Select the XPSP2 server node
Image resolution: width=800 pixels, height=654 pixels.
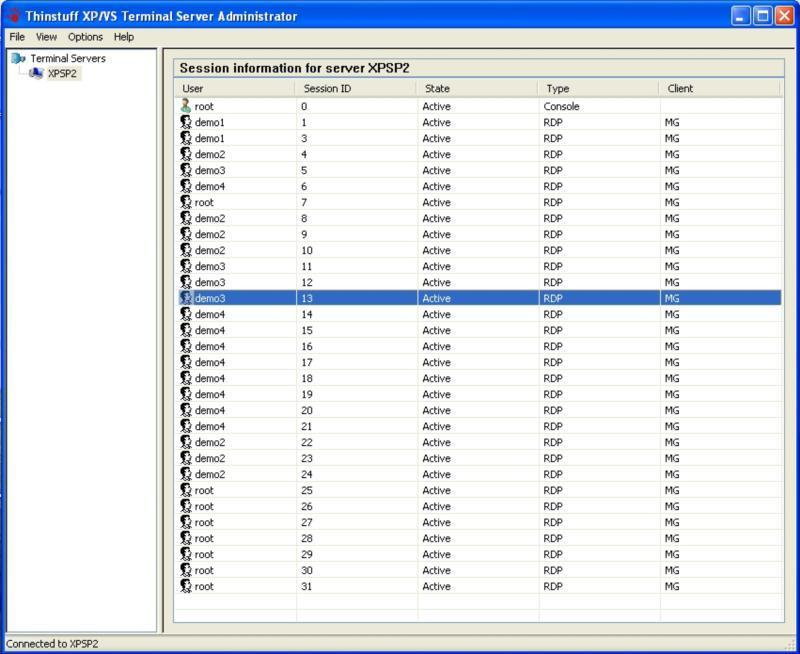[x=62, y=73]
